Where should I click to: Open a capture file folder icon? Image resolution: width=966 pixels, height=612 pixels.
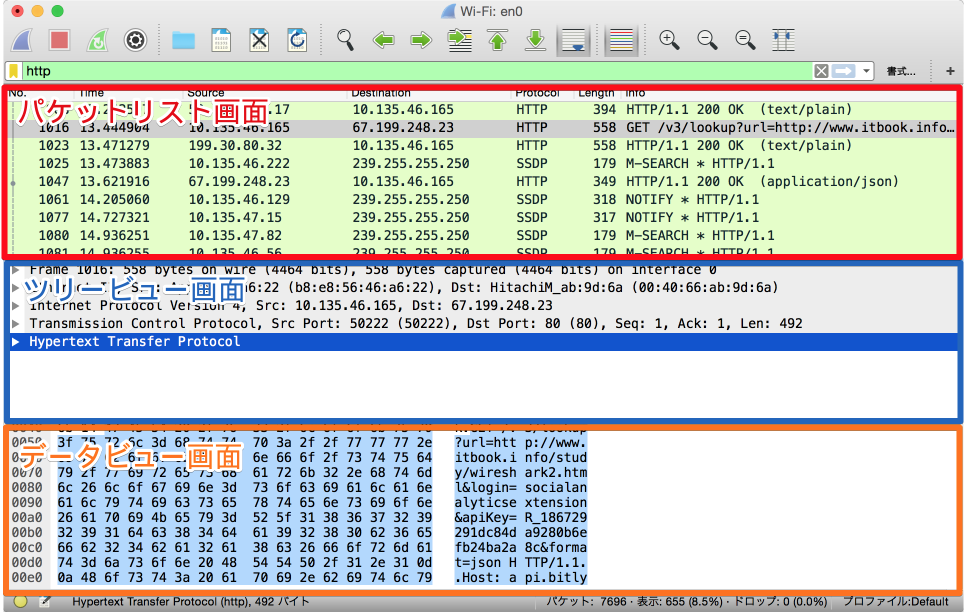184,41
